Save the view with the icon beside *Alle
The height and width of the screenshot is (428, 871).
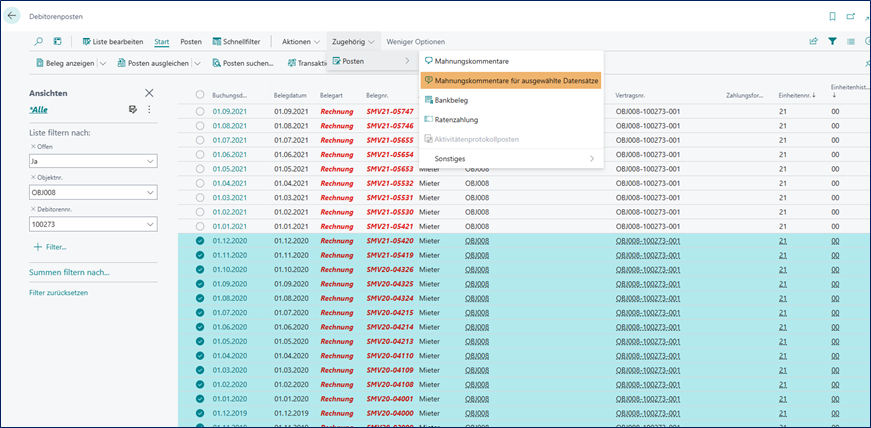(132, 109)
